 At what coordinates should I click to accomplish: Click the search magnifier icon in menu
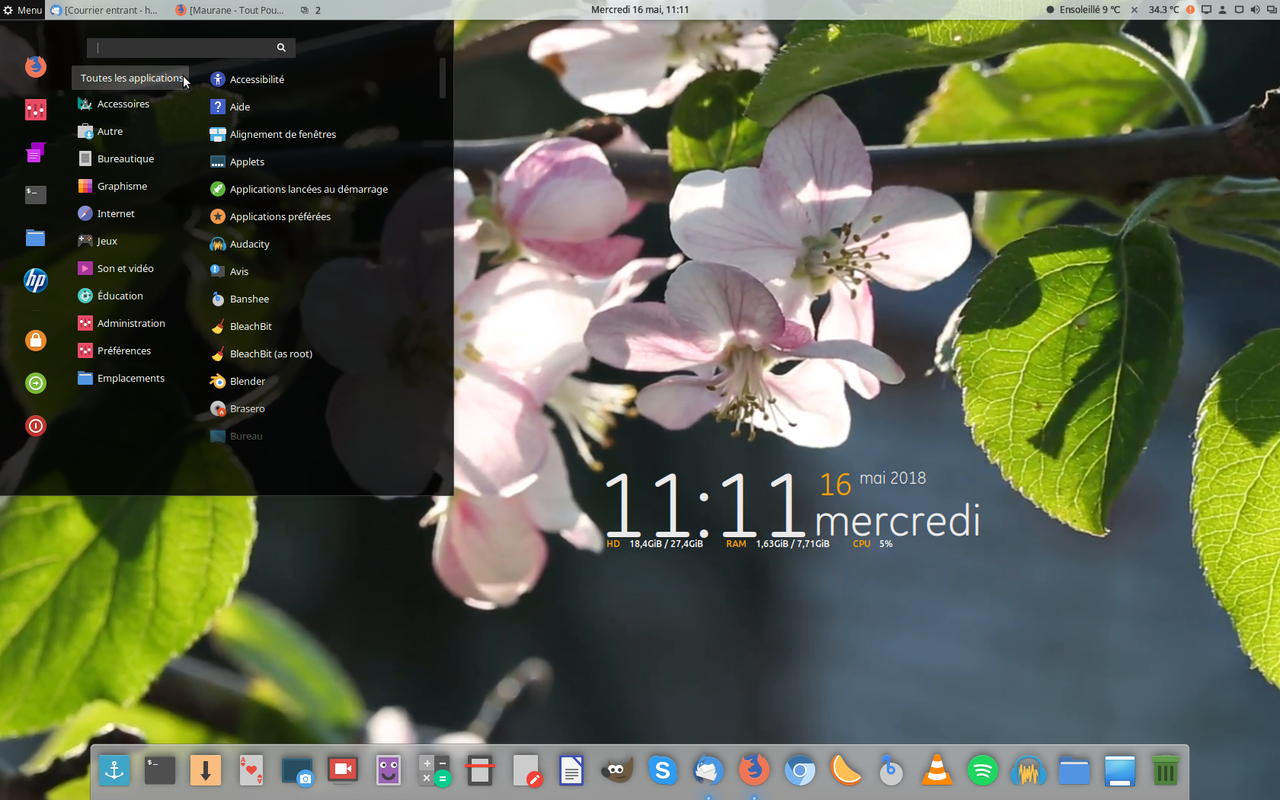click(281, 47)
